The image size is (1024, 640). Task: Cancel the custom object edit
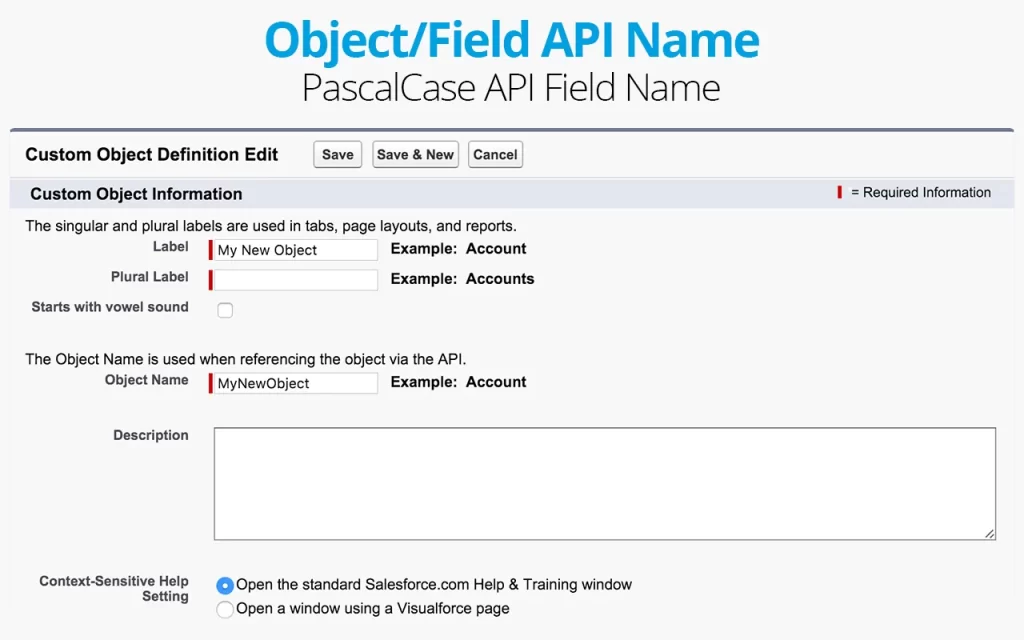pyautogui.click(x=495, y=154)
